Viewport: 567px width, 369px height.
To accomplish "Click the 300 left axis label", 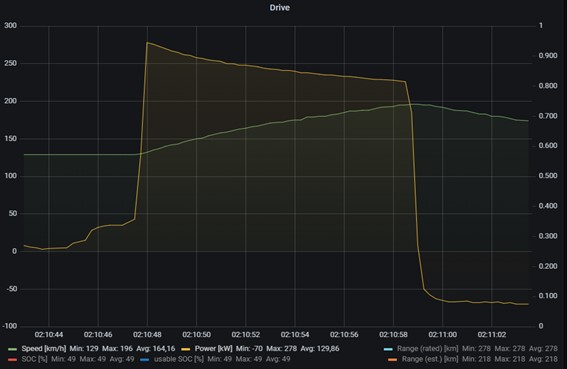I will click(x=10, y=26).
